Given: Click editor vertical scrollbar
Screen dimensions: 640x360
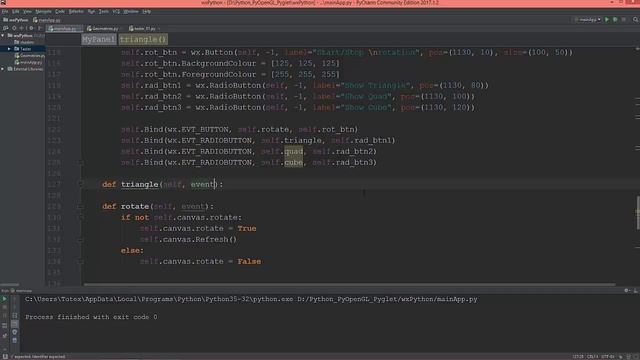Looking at the screenshot, I should tap(638, 213).
